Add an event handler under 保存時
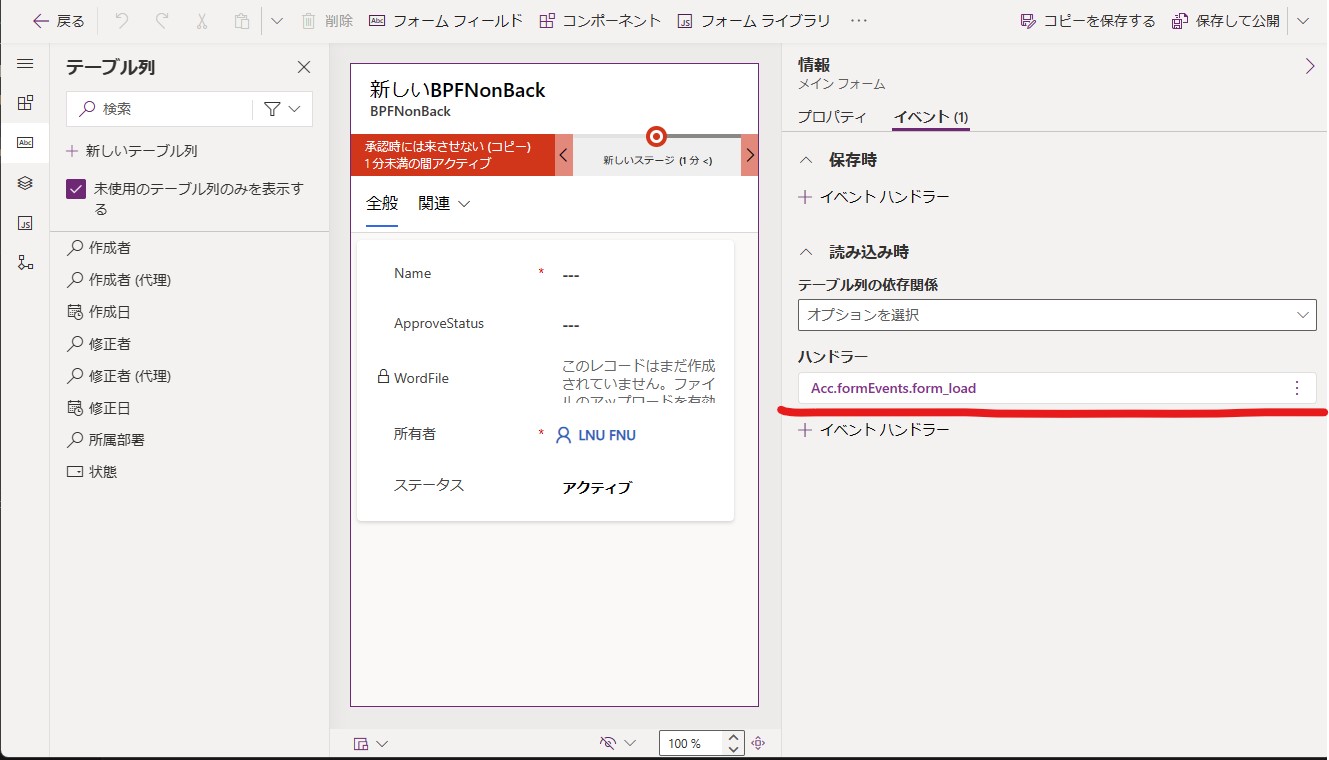 pos(874,197)
